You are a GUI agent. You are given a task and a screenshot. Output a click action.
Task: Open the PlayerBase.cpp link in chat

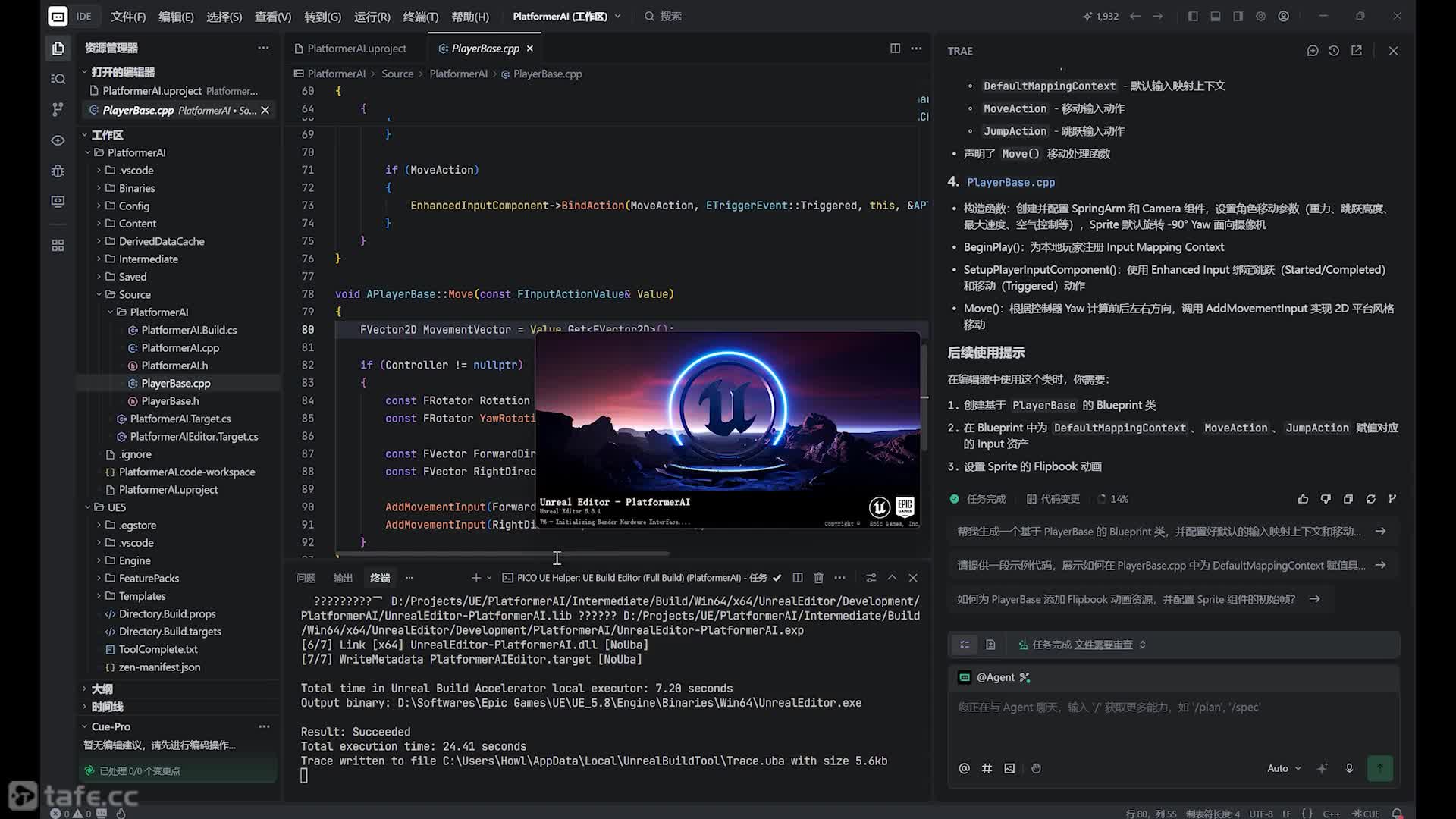1011,182
